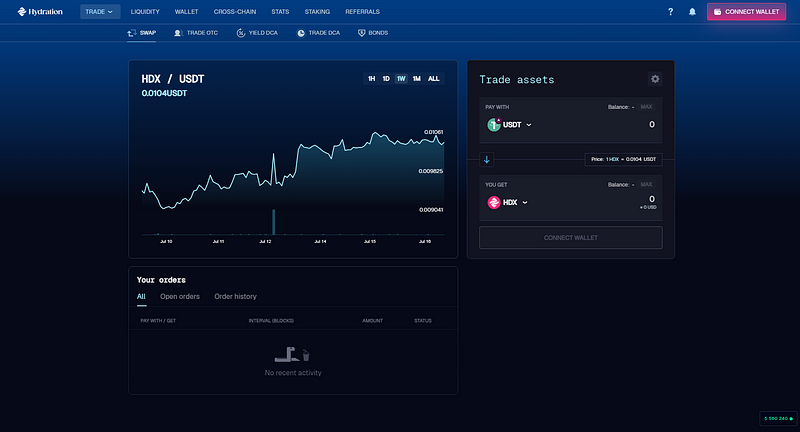Open the Wallet menu item
Viewport: 800px width, 432px height.
click(186, 12)
